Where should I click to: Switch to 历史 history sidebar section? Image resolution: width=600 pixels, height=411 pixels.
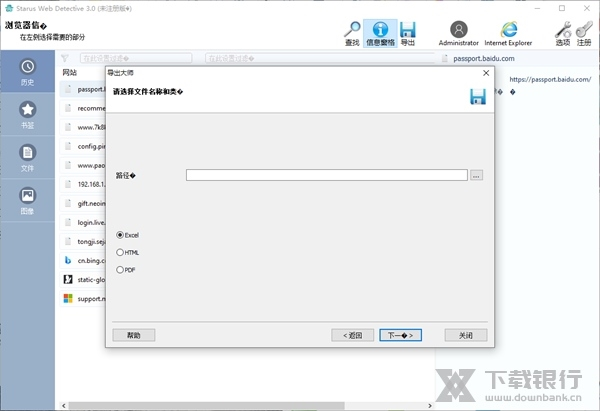click(28, 72)
